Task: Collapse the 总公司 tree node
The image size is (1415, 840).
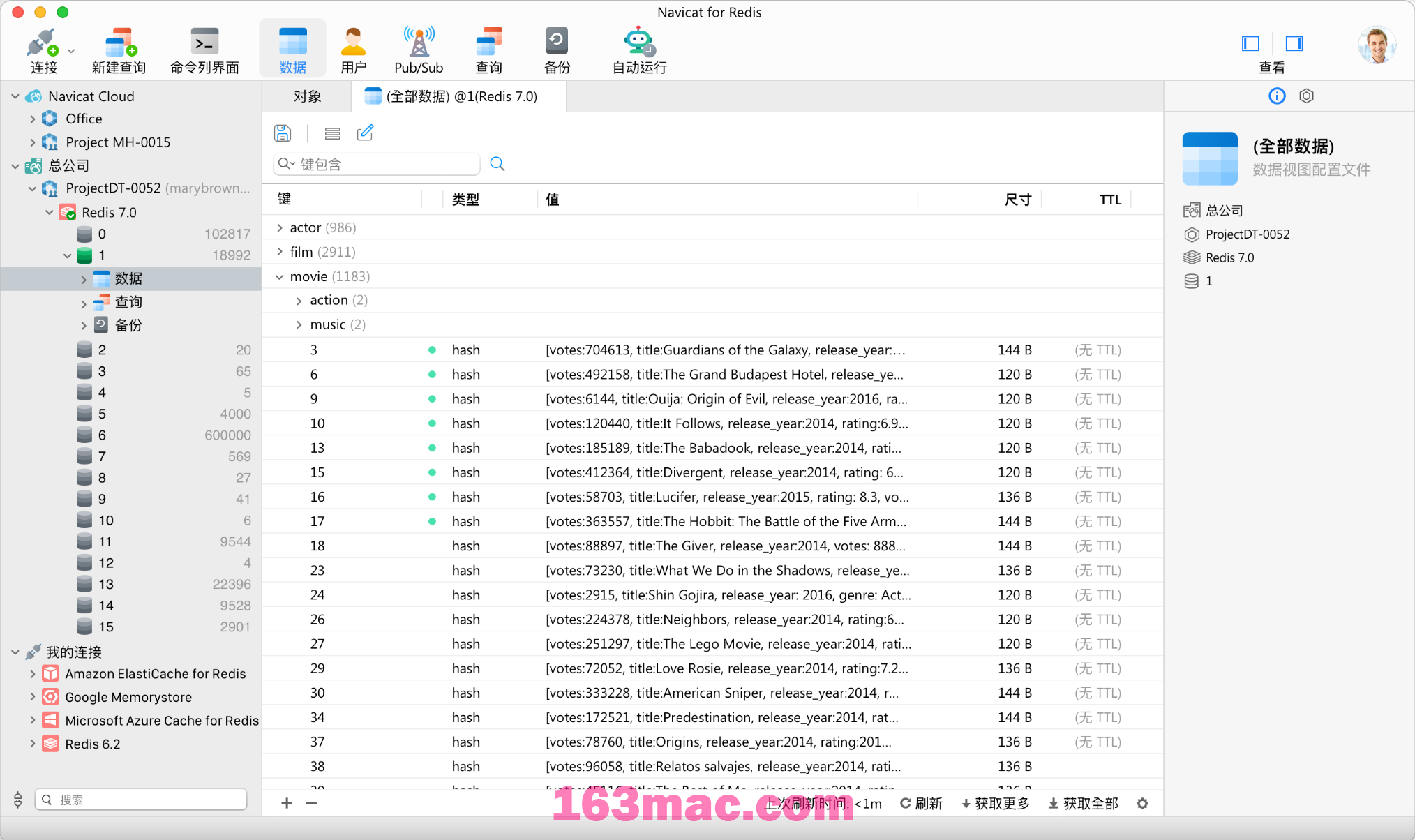Action: [15, 166]
